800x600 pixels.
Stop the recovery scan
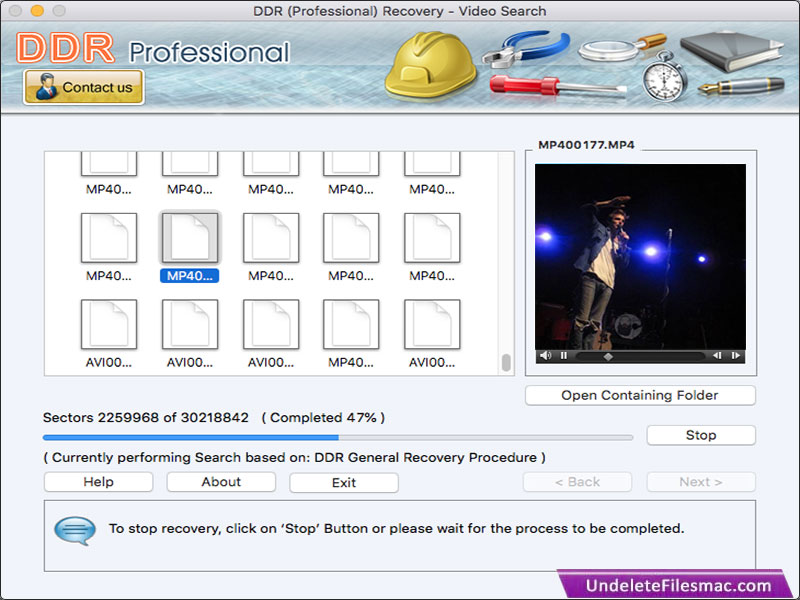click(700, 435)
